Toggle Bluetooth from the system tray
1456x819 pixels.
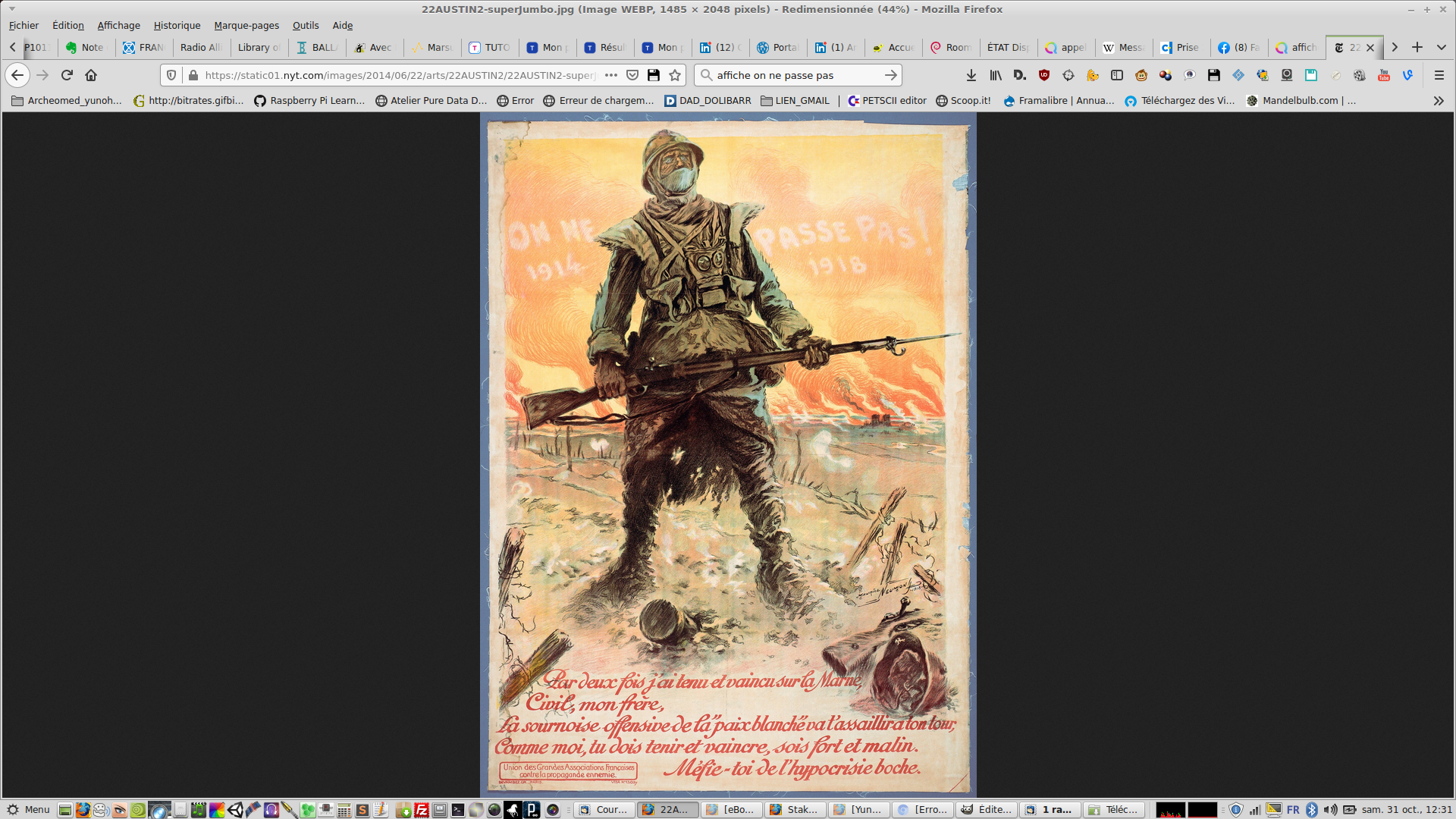point(1312,809)
